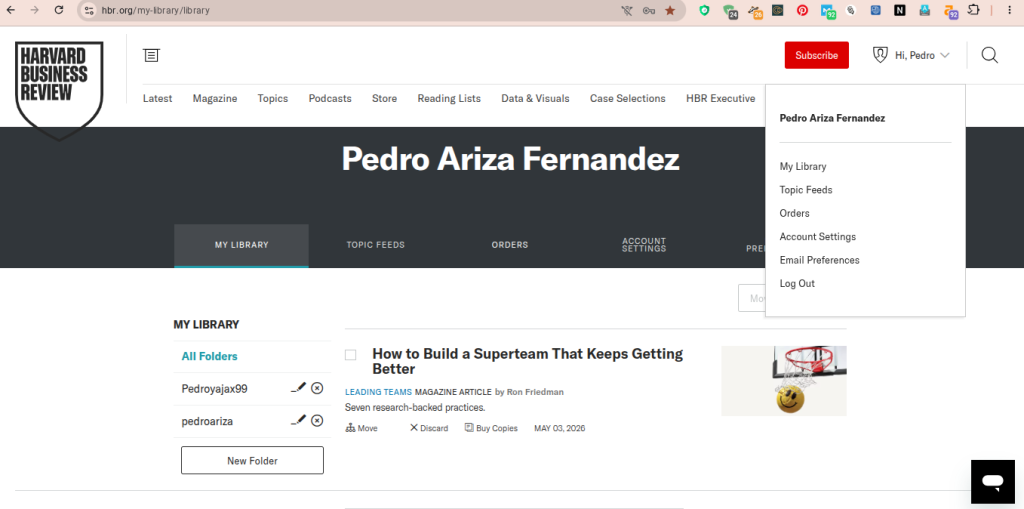This screenshot has width=1024, height=509.
Task: Open the Data & Visuals nav link
Action: (536, 99)
